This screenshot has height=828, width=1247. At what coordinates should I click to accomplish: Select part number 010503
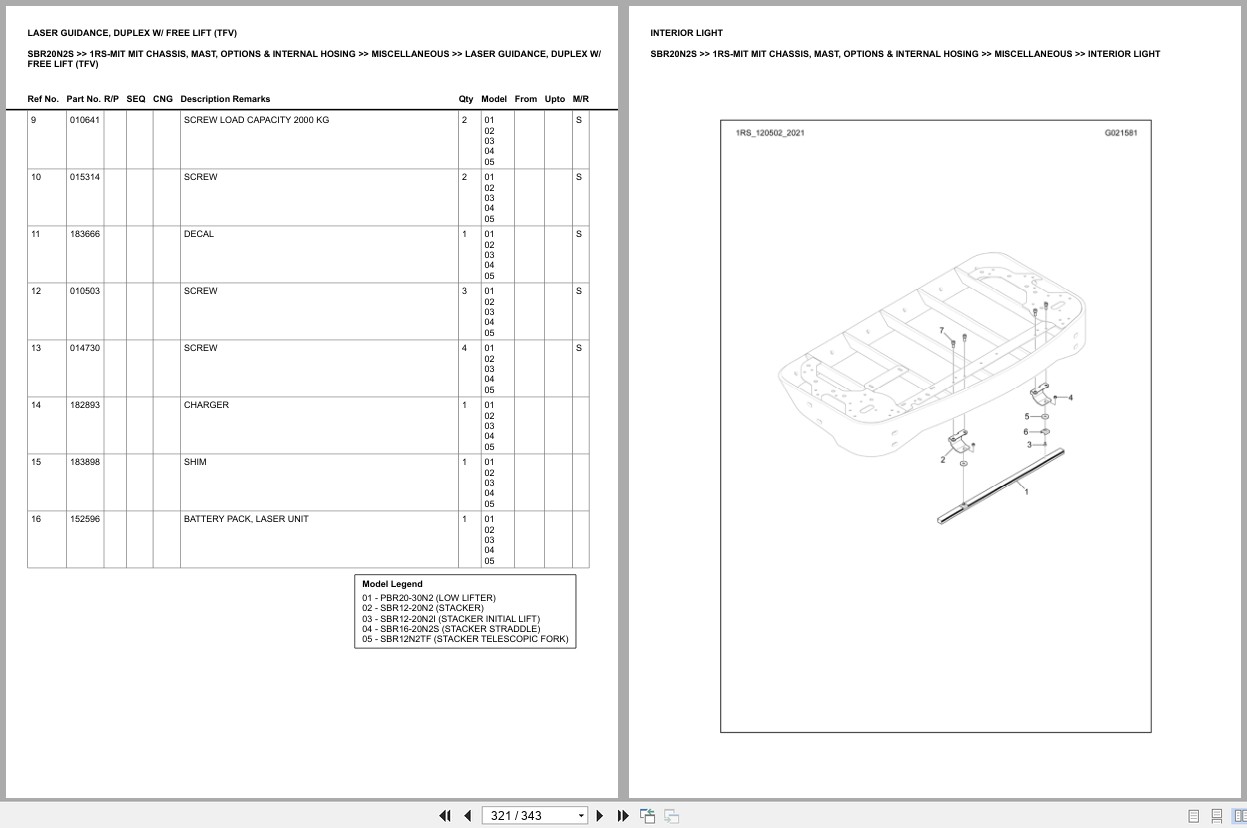85,291
